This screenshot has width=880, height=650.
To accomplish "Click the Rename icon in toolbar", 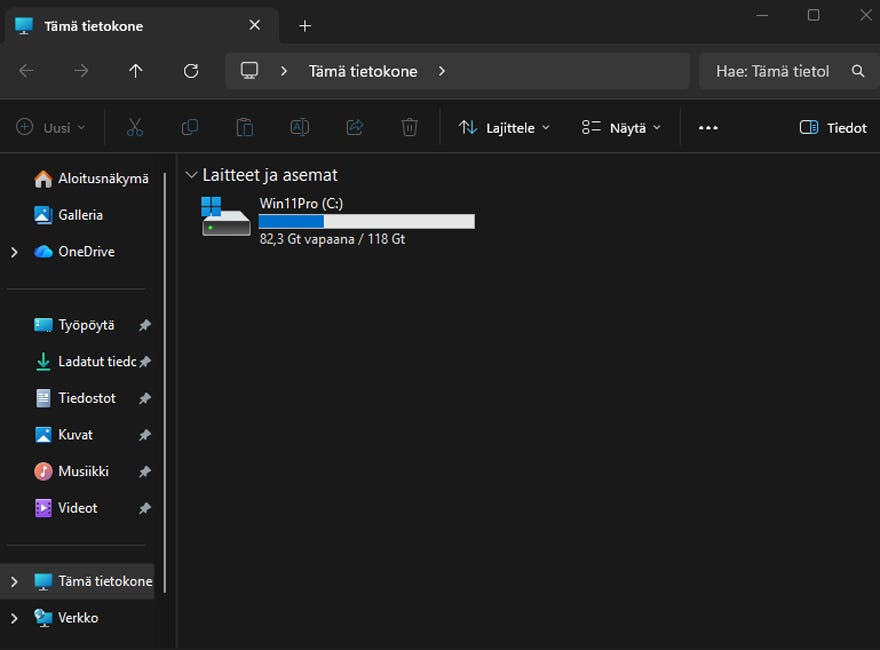I will coord(299,128).
